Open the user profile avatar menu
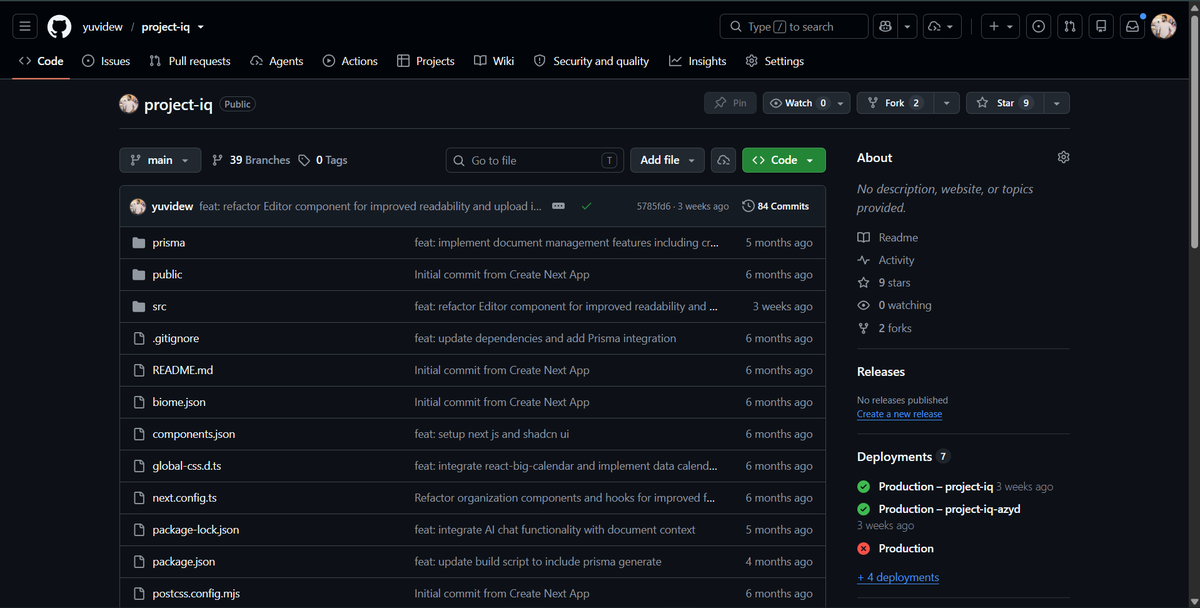The height and width of the screenshot is (608, 1200). click(1164, 27)
